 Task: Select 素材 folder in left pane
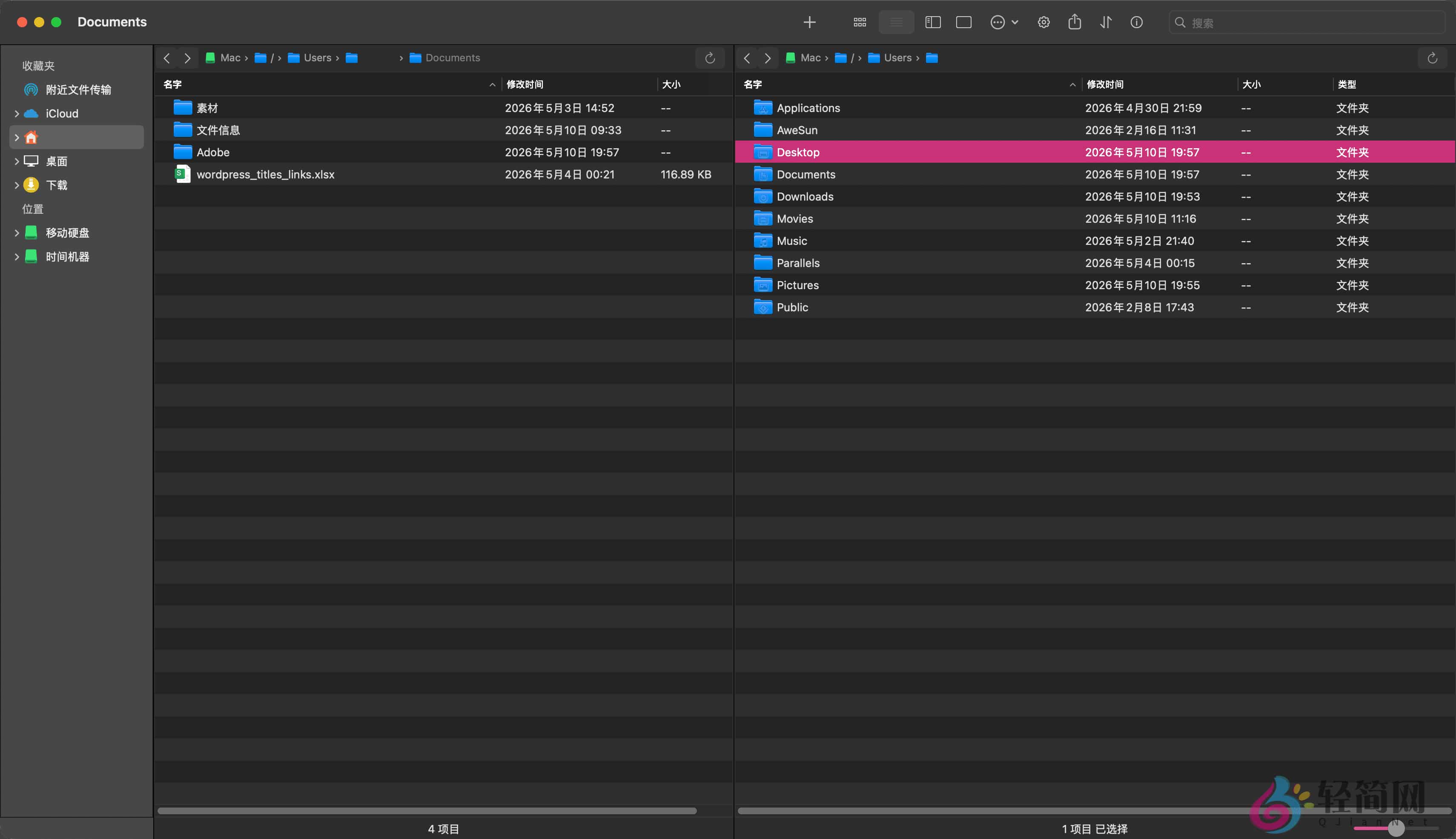coord(444,108)
